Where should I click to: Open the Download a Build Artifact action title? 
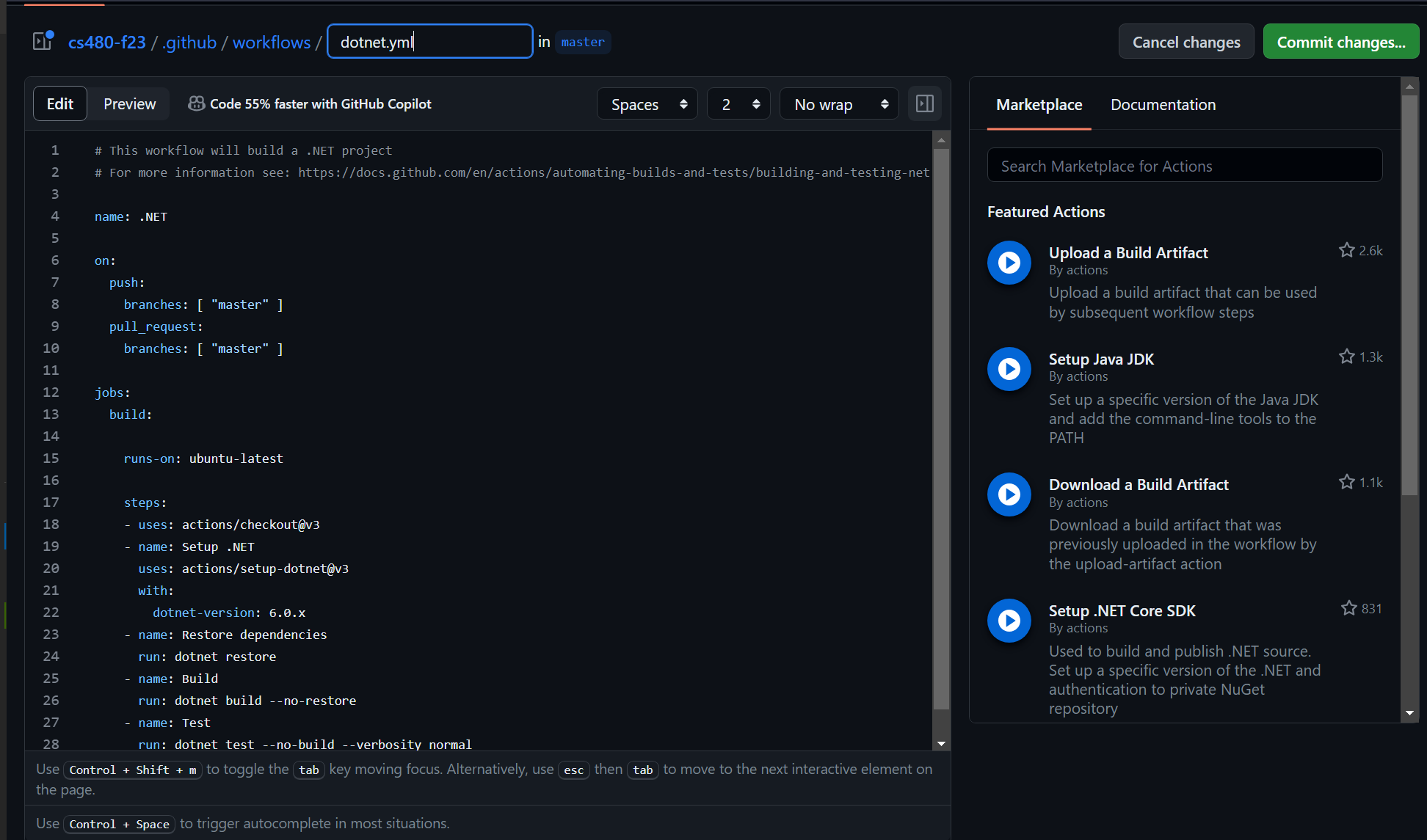[1139, 484]
